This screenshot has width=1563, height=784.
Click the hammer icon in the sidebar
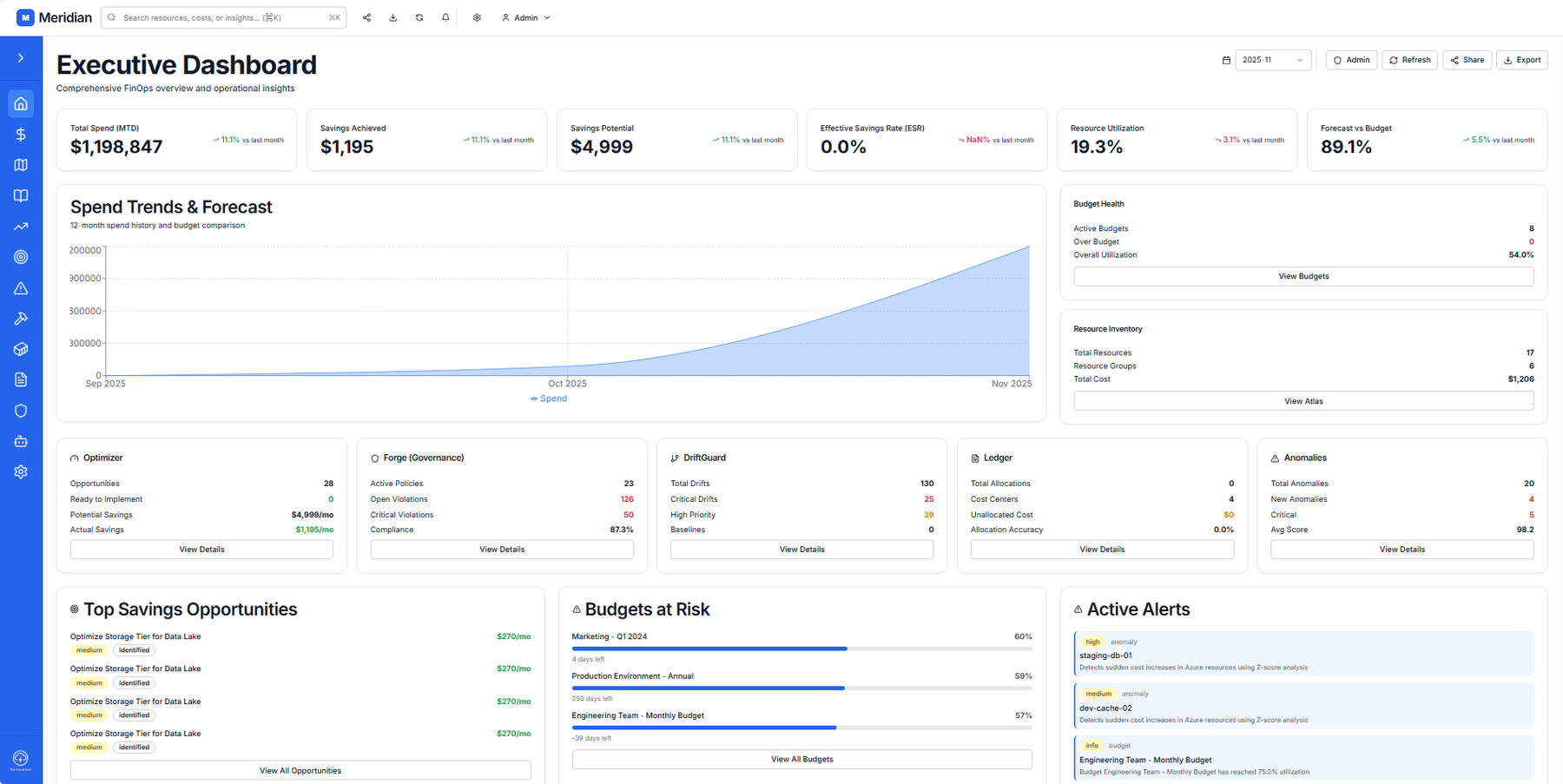(x=21, y=319)
